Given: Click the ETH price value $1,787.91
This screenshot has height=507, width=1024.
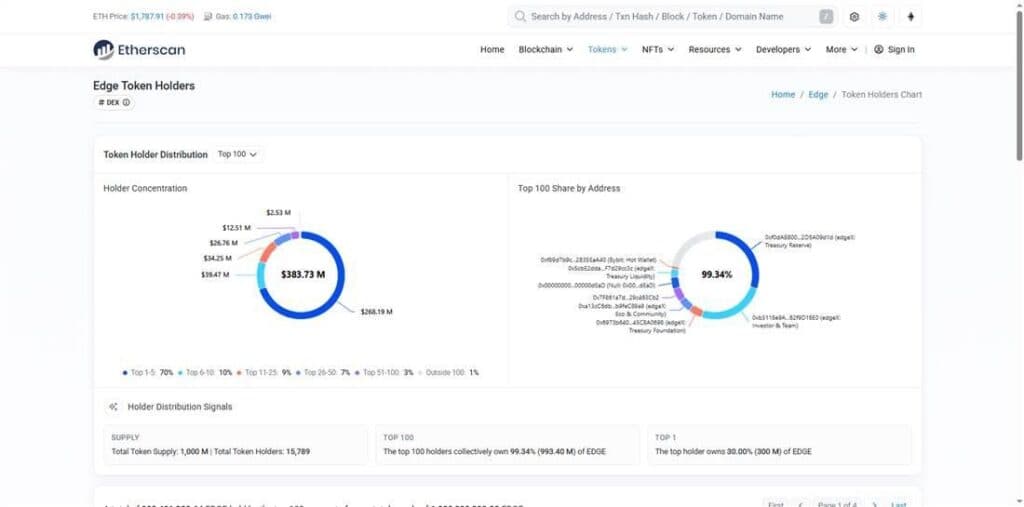Looking at the screenshot, I should [x=147, y=16].
